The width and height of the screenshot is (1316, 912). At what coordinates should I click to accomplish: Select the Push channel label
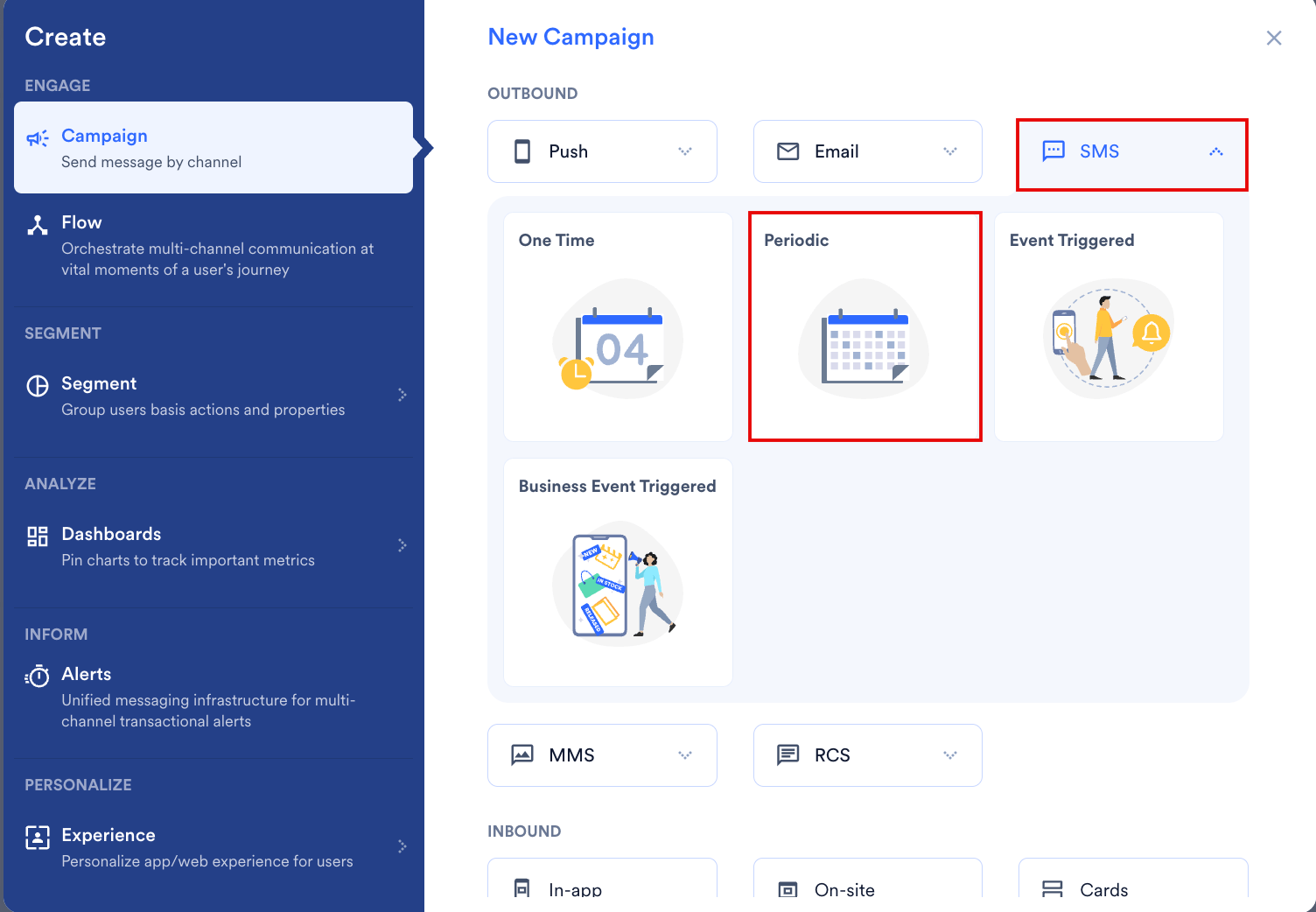568,151
